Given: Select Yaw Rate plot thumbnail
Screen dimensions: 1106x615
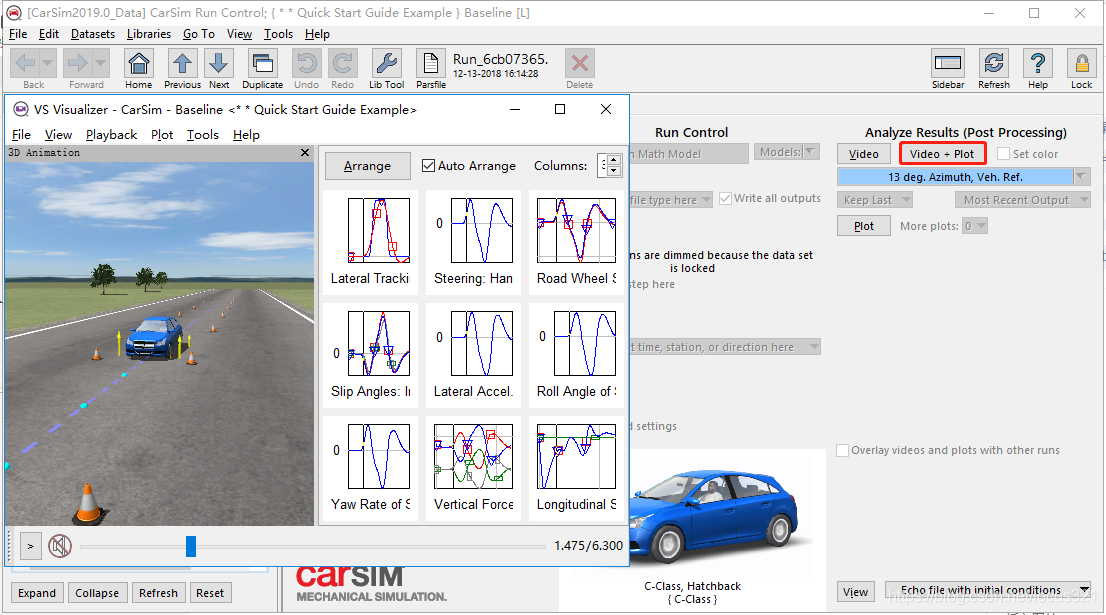Looking at the screenshot, I should (x=371, y=467).
